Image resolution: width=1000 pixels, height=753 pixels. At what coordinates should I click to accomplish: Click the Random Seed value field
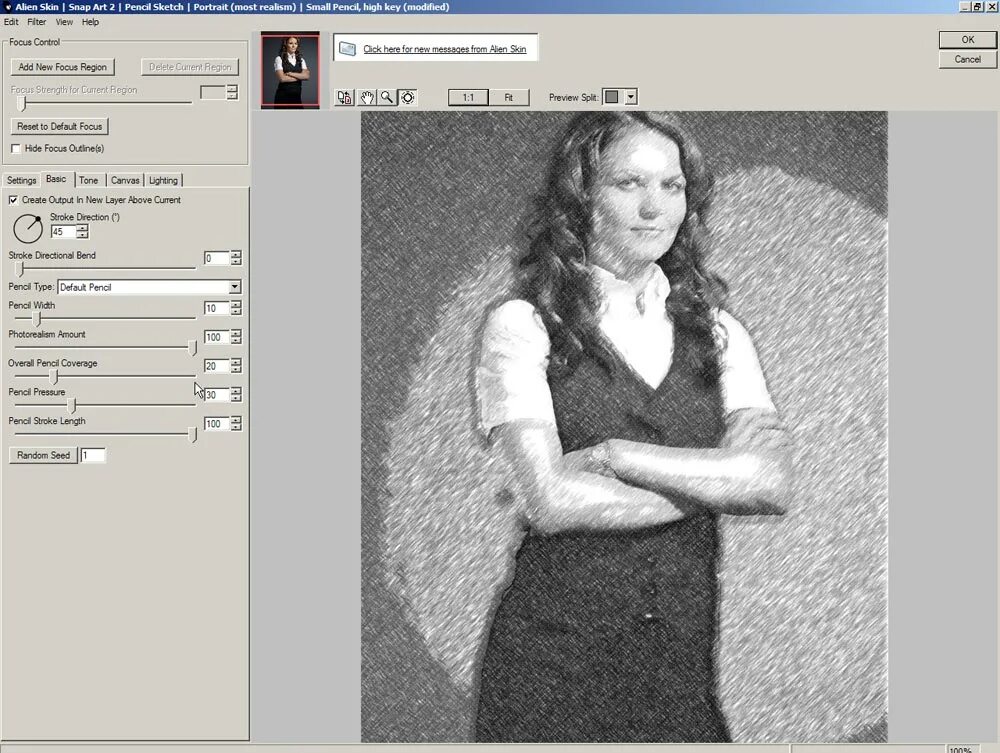[x=93, y=455]
